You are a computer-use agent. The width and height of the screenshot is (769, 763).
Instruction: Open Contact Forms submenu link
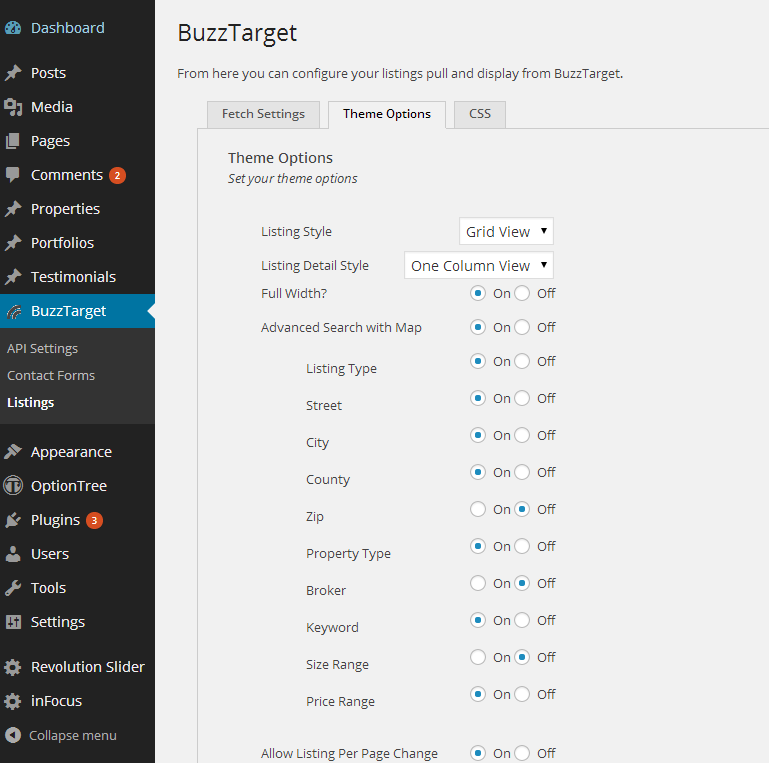pyautogui.click(x=51, y=376)
